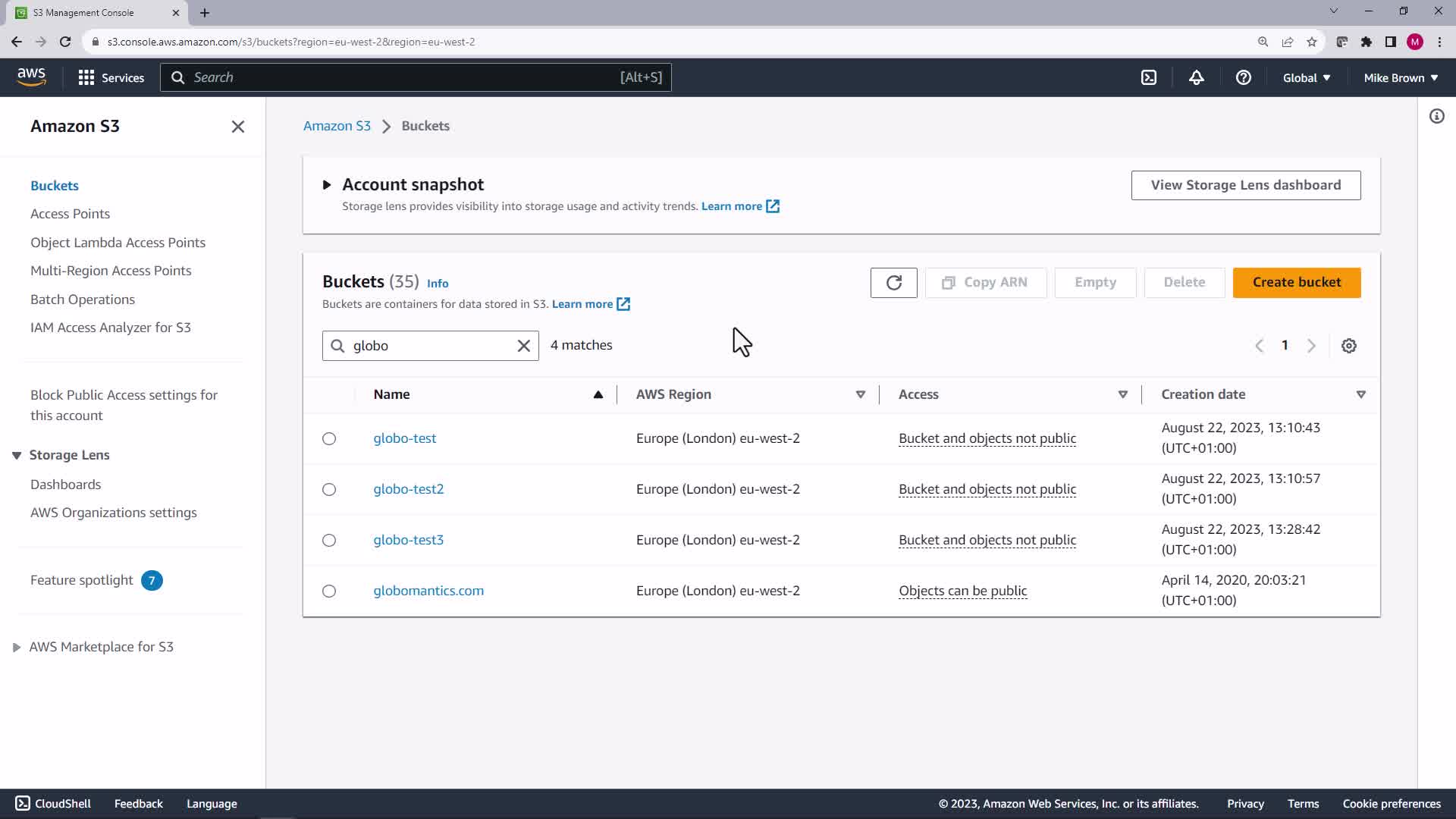
Task: Click the help question mark icon
Action: 1243,77
